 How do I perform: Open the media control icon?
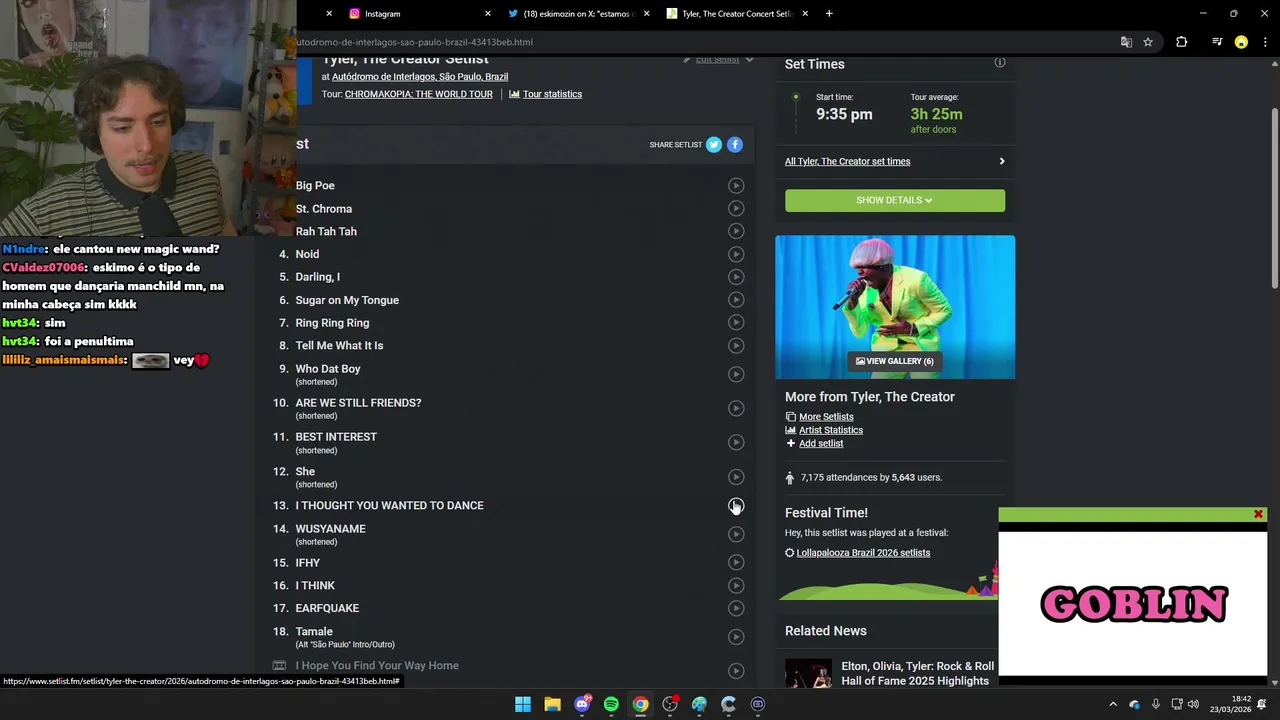pyautogui.click(x=1217, y=42)
